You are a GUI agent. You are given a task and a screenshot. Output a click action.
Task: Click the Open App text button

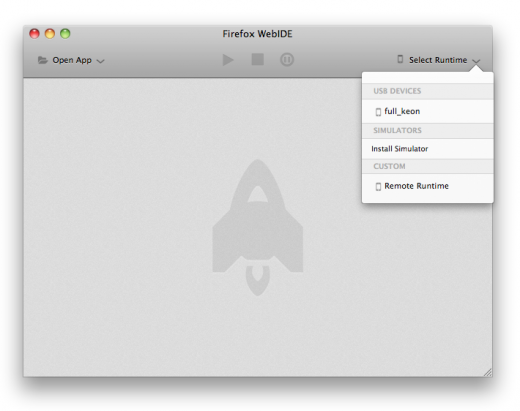pyautogui.click(x=72, y=60)
